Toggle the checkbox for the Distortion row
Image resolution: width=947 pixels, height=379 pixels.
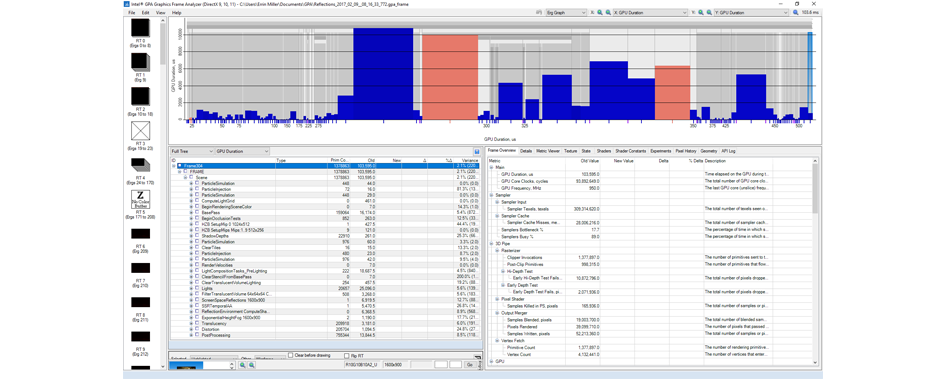(197, 329)
